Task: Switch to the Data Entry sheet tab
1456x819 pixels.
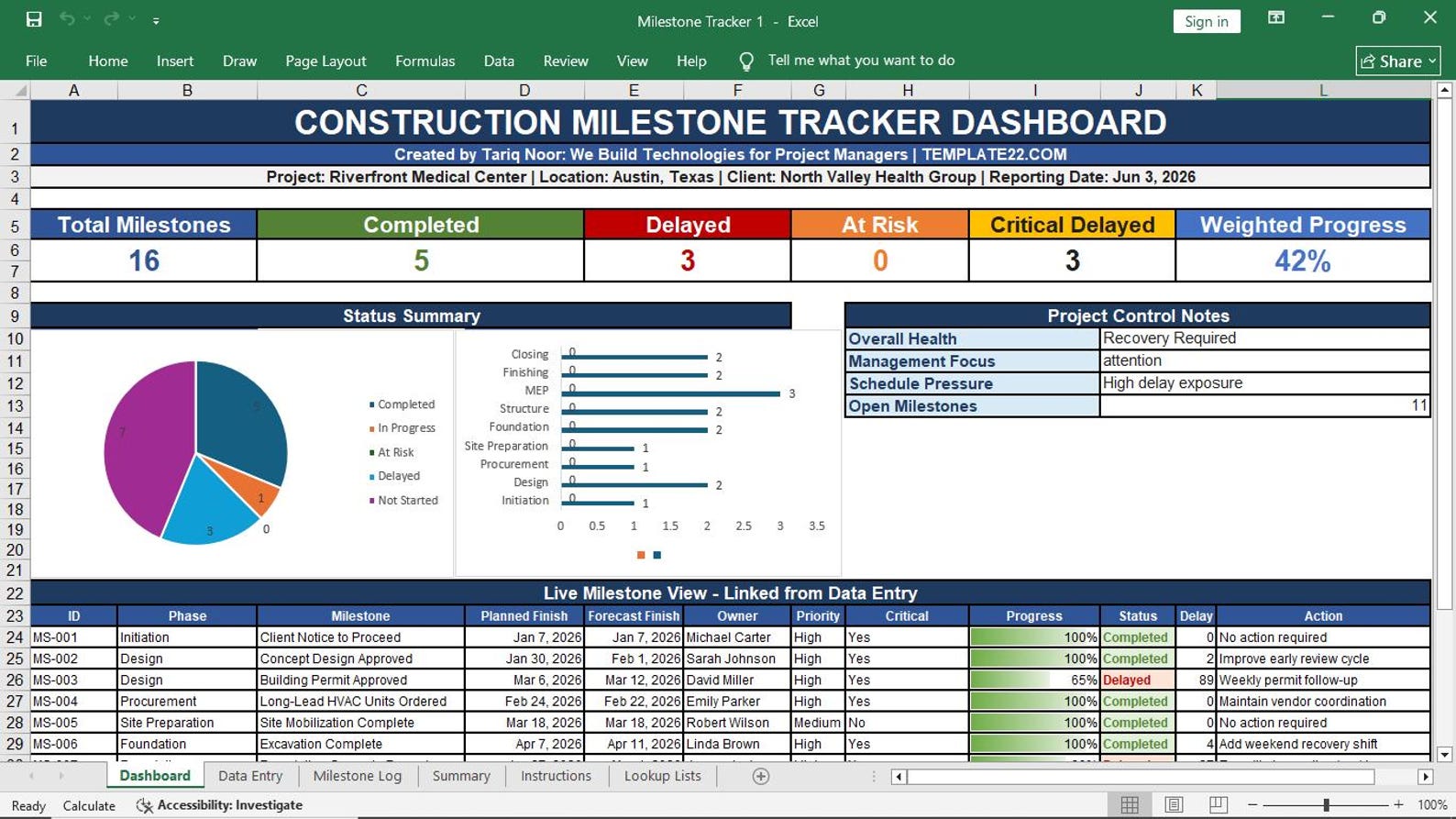Action: pos(250,776)
